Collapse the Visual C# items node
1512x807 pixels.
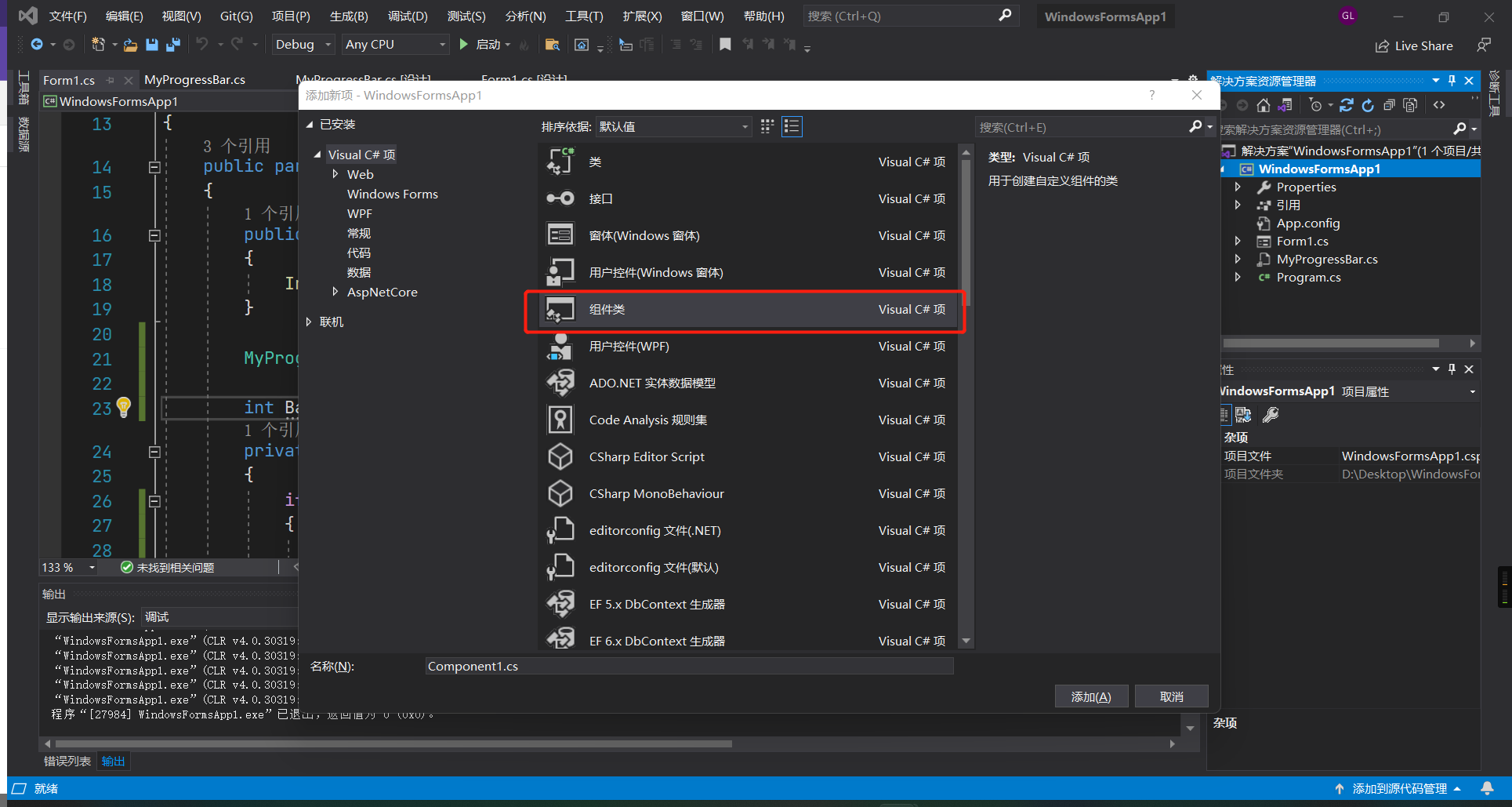317,154
